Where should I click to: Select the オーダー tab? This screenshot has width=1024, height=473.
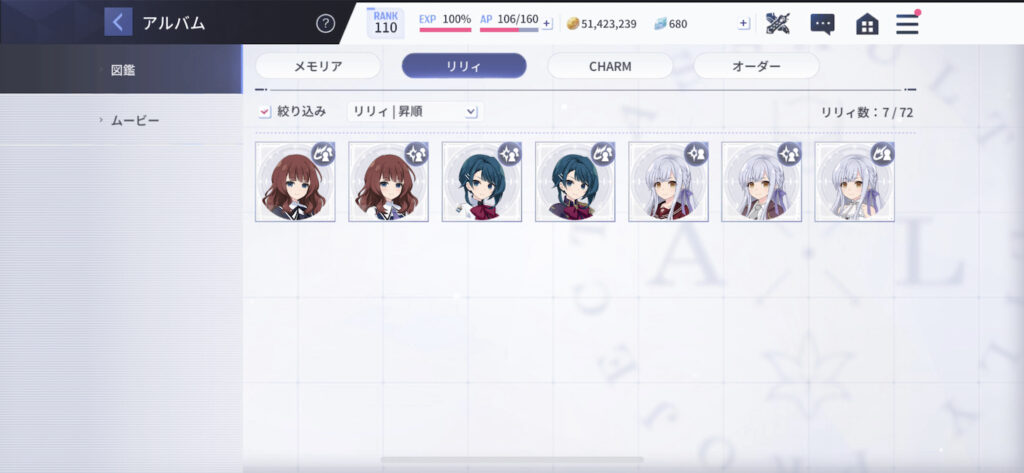[x=756, y=66]
